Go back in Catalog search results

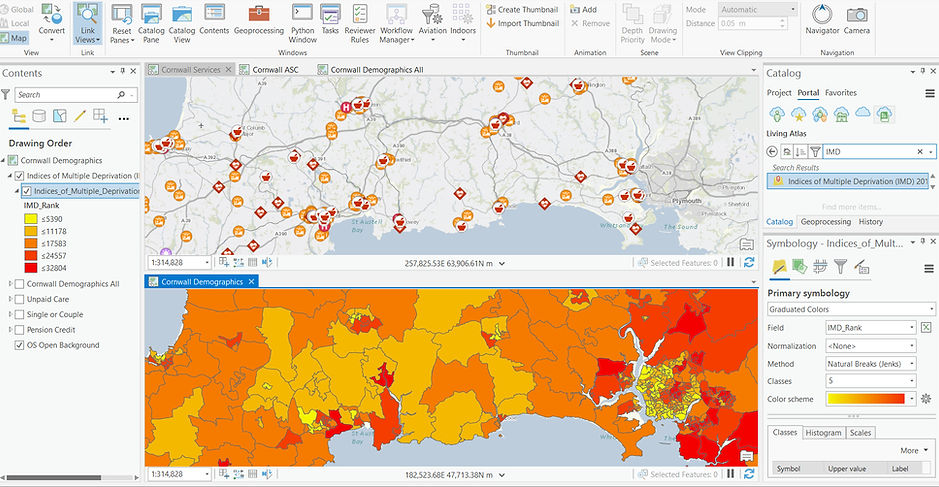coord(773,152)
